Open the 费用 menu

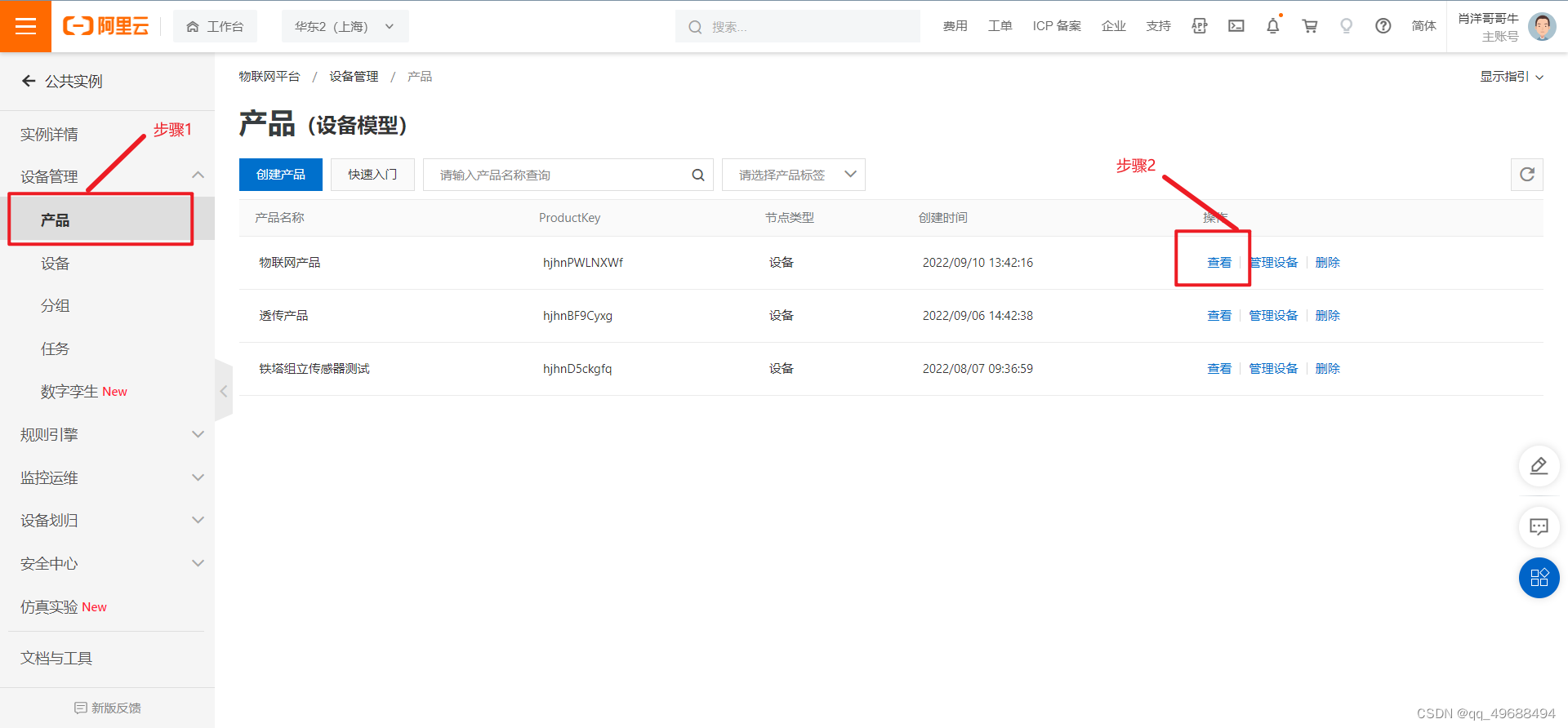(x=955, y=26)
